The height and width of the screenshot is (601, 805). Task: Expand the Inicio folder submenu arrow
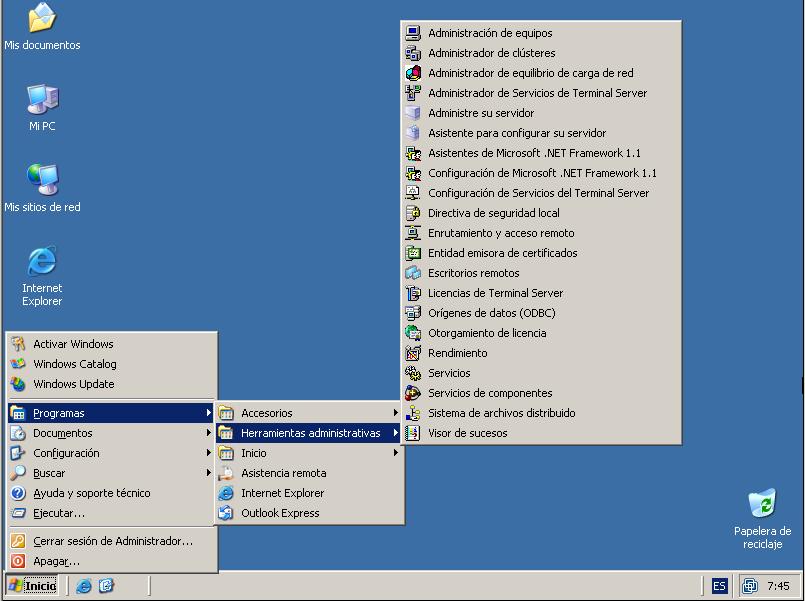pyautogui.click(x=396, y=453)
